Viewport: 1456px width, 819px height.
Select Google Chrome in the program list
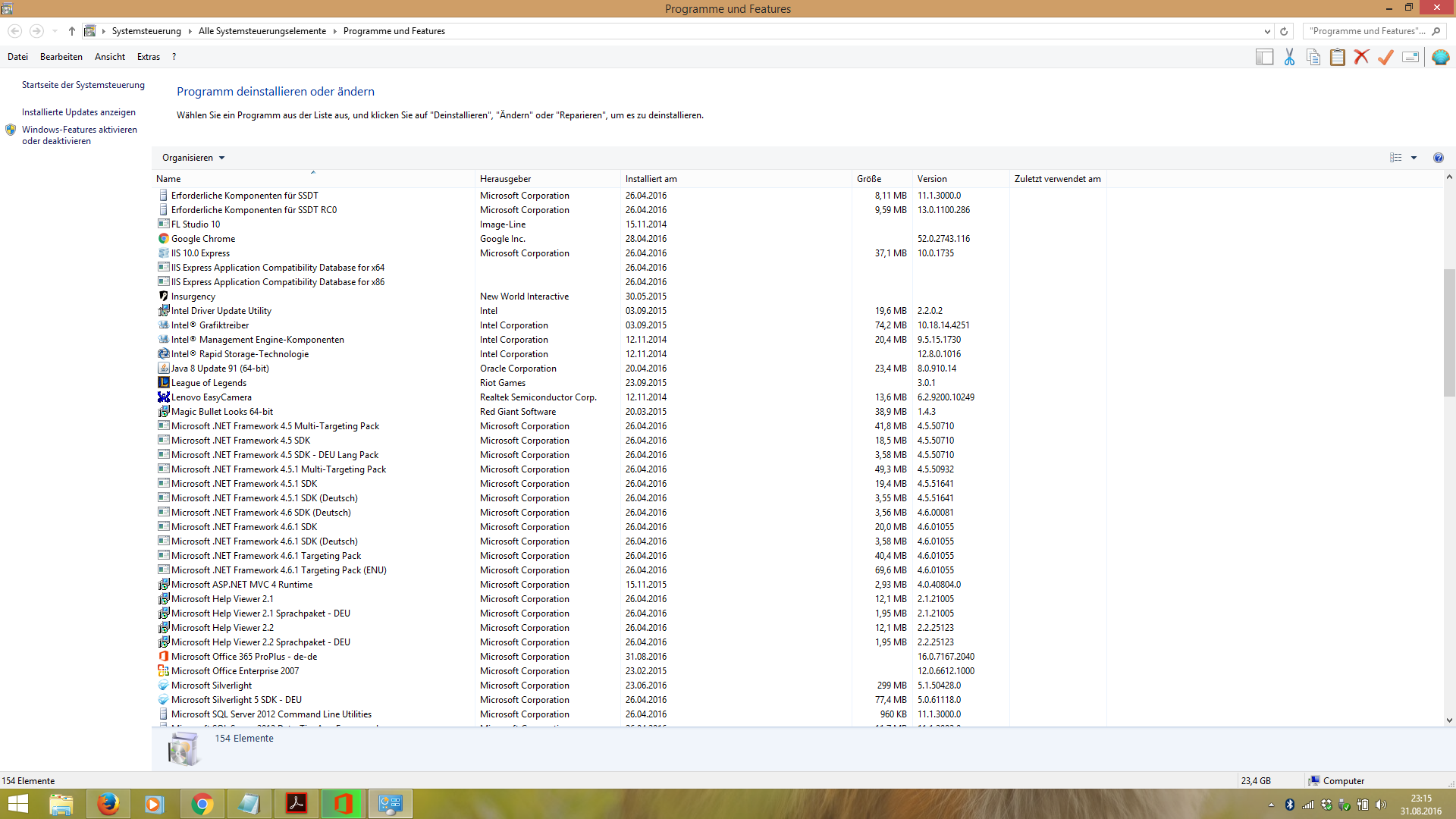pos(203,239)
